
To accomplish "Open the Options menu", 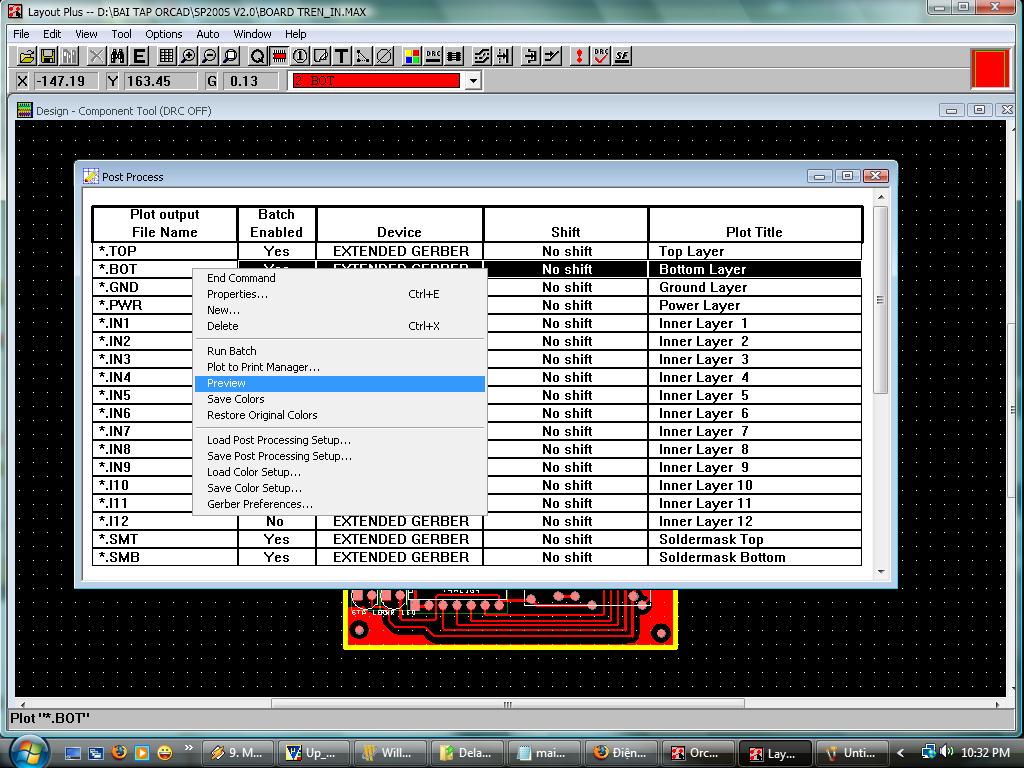I will (163, 34).
